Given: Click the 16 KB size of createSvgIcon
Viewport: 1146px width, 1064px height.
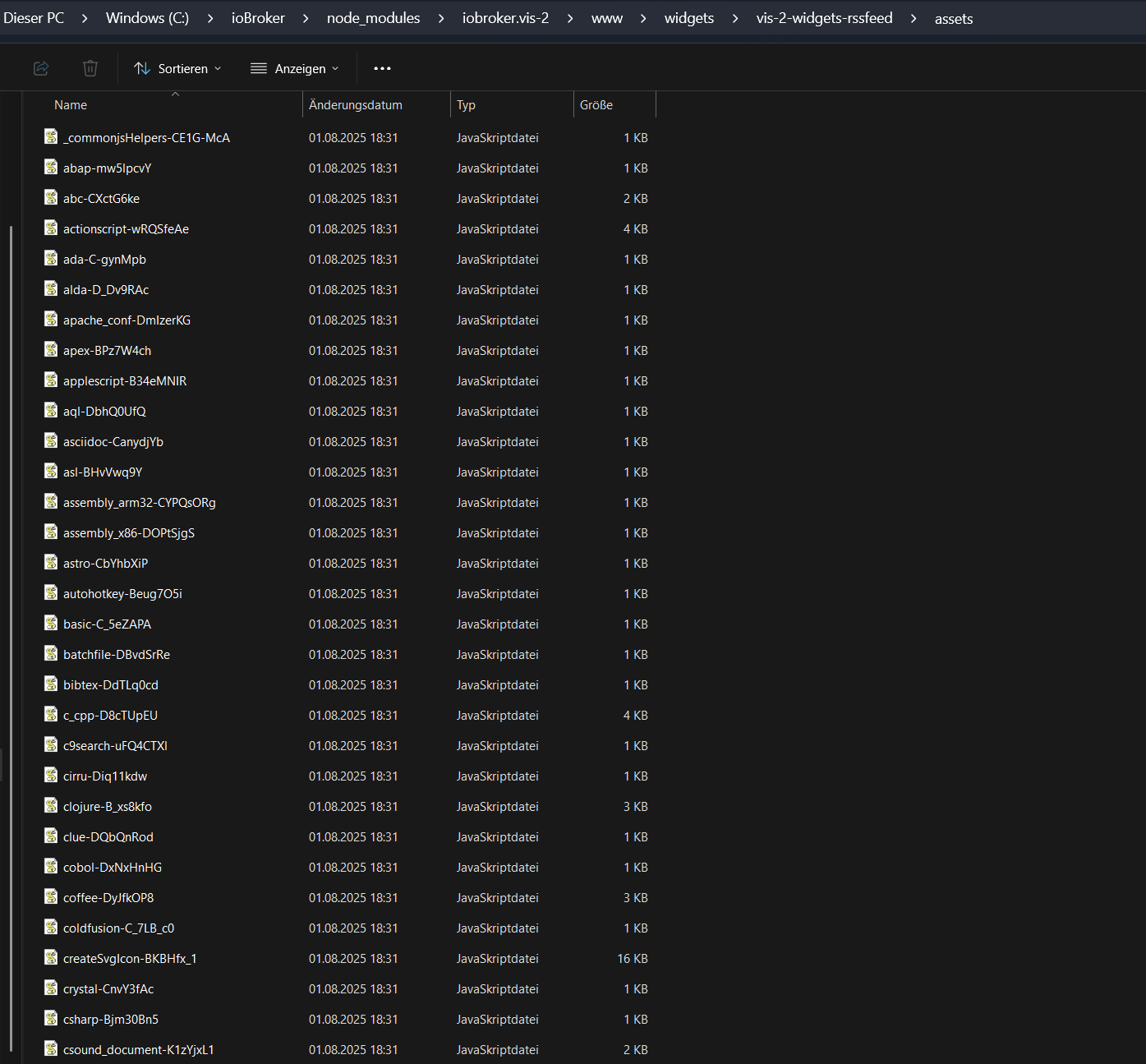Looking at the screenshot, I should (633, 959).
